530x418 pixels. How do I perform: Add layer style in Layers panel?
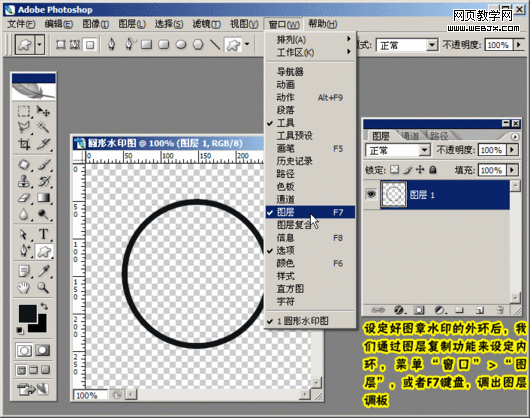coord(399,310)
